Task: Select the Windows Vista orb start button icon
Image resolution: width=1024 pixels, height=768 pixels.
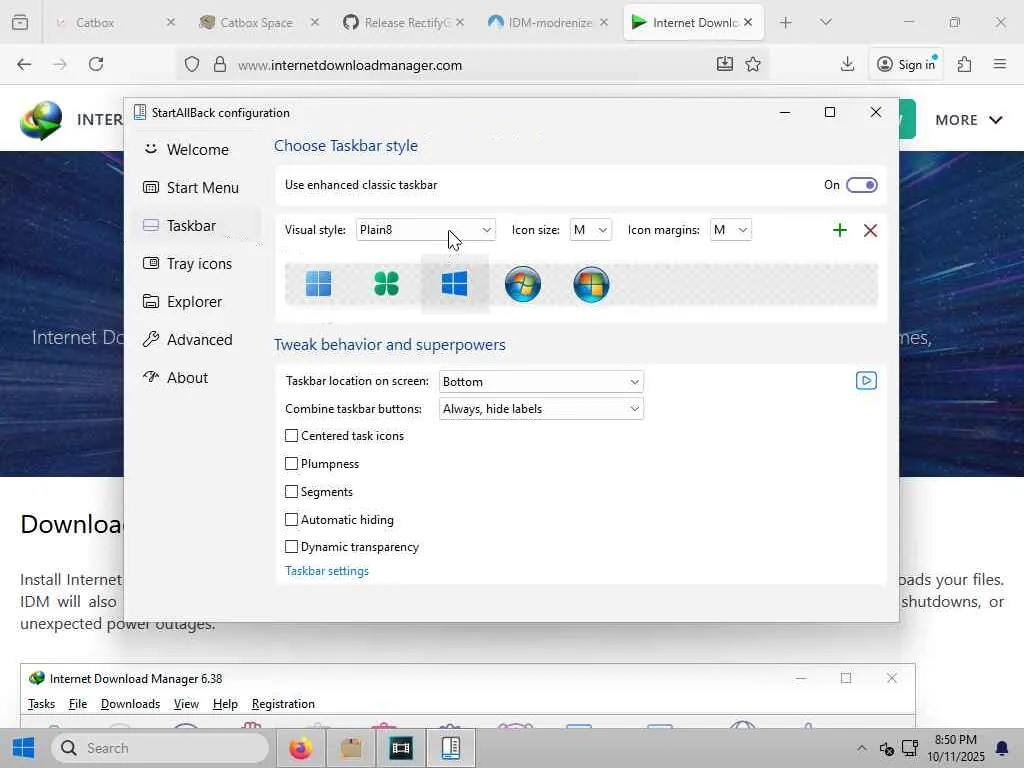Action: coord(591,284)
